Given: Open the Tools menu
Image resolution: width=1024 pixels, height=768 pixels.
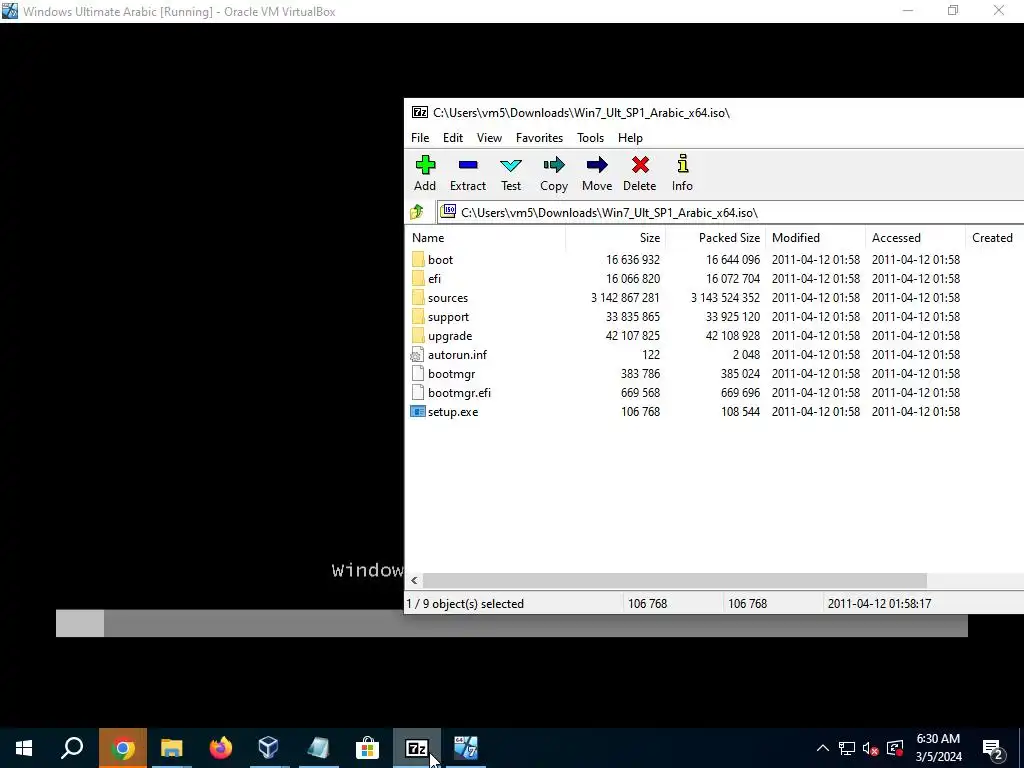Looking at the screenshot, I should [x=590, y=138].
